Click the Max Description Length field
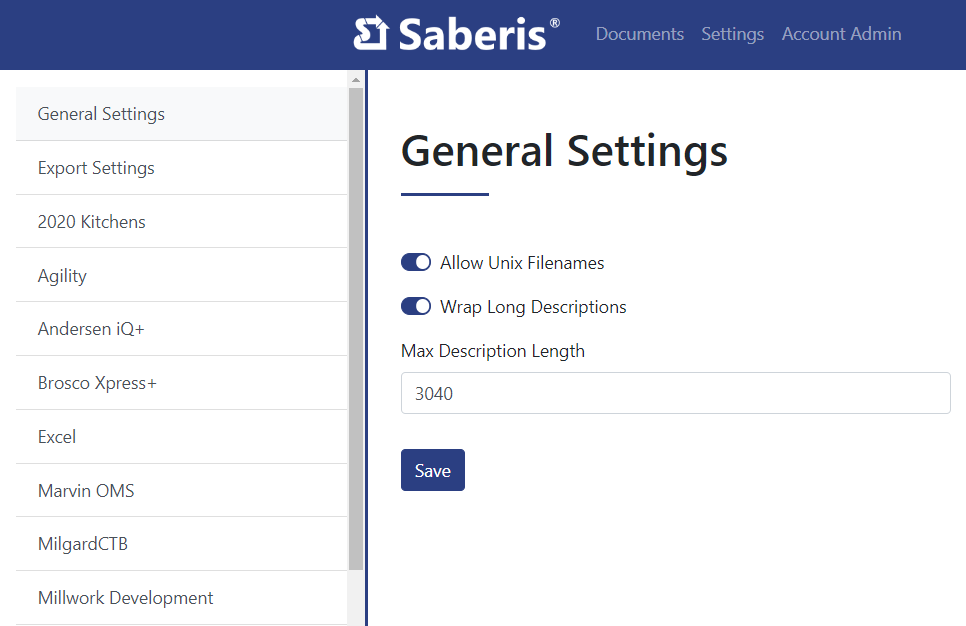Image resolution: width=966 pixels, height=626 pixels. coord(675,393)
